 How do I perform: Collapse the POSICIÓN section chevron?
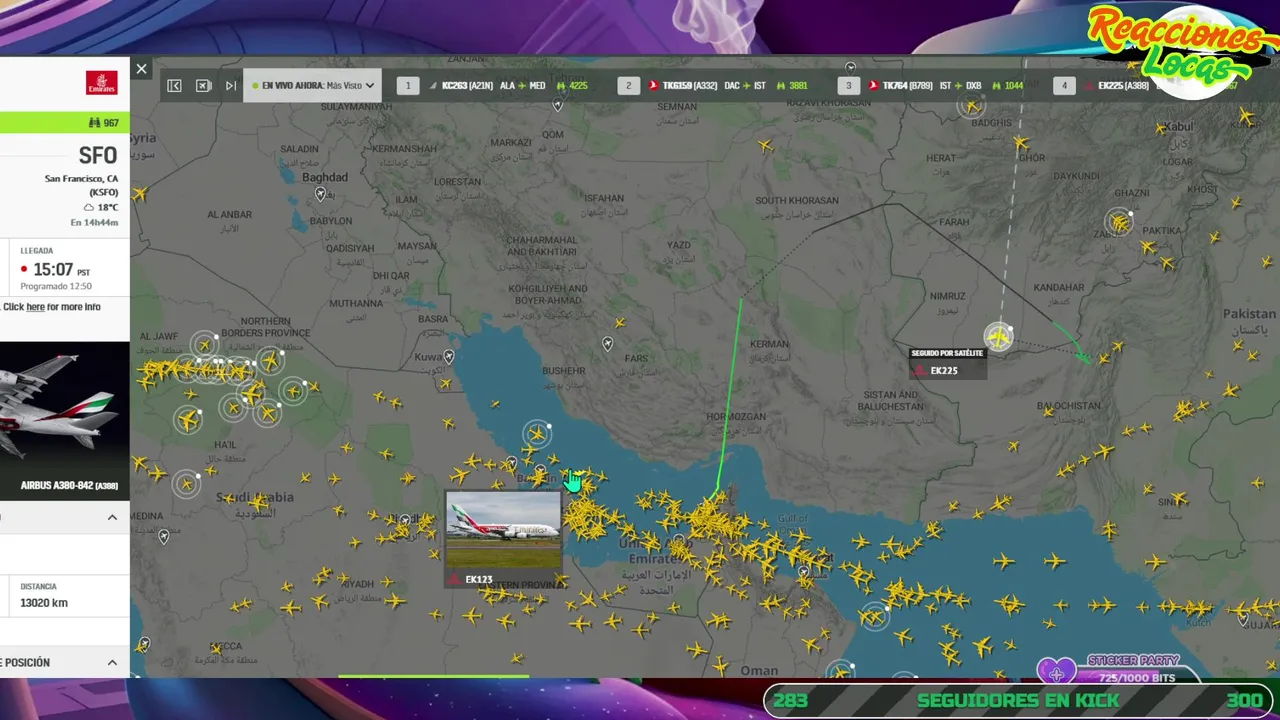click(x=112, y=662)
